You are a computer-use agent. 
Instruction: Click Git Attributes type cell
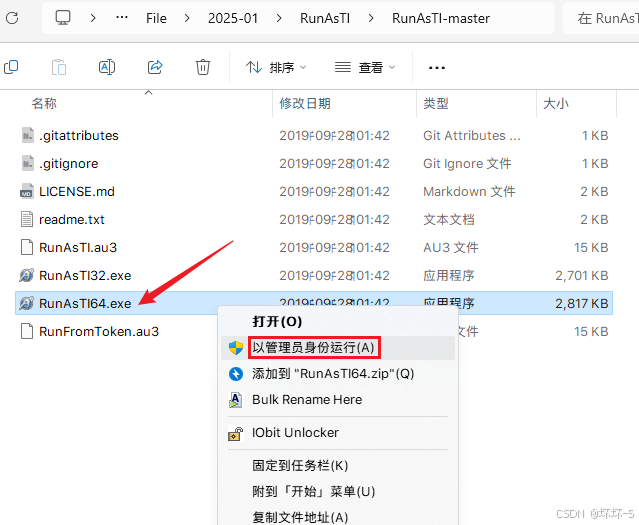pos(472,135)
